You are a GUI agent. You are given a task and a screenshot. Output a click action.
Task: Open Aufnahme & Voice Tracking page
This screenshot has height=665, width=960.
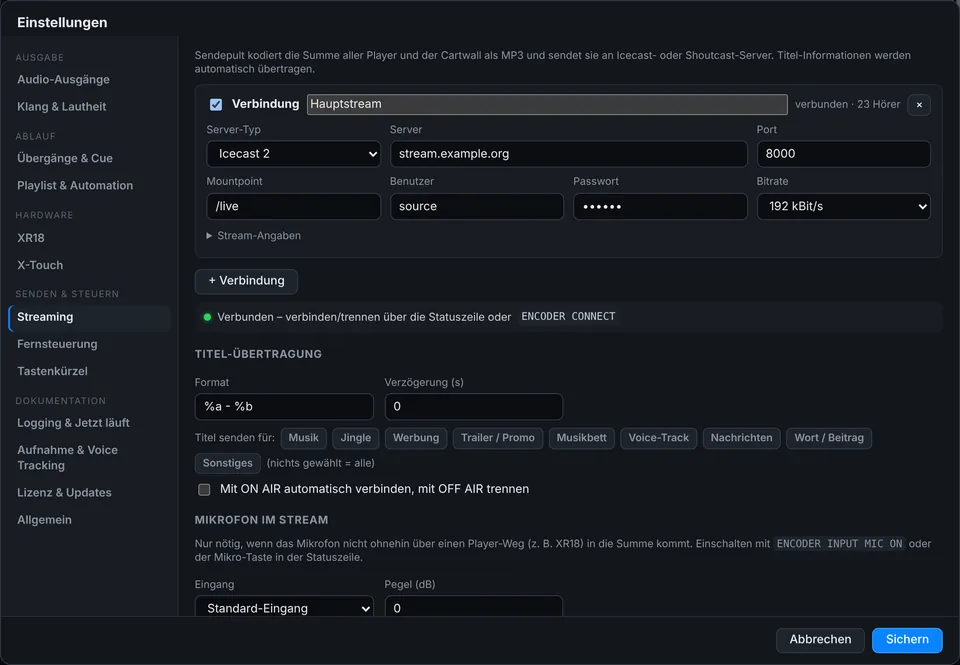[x=89, y=458]
